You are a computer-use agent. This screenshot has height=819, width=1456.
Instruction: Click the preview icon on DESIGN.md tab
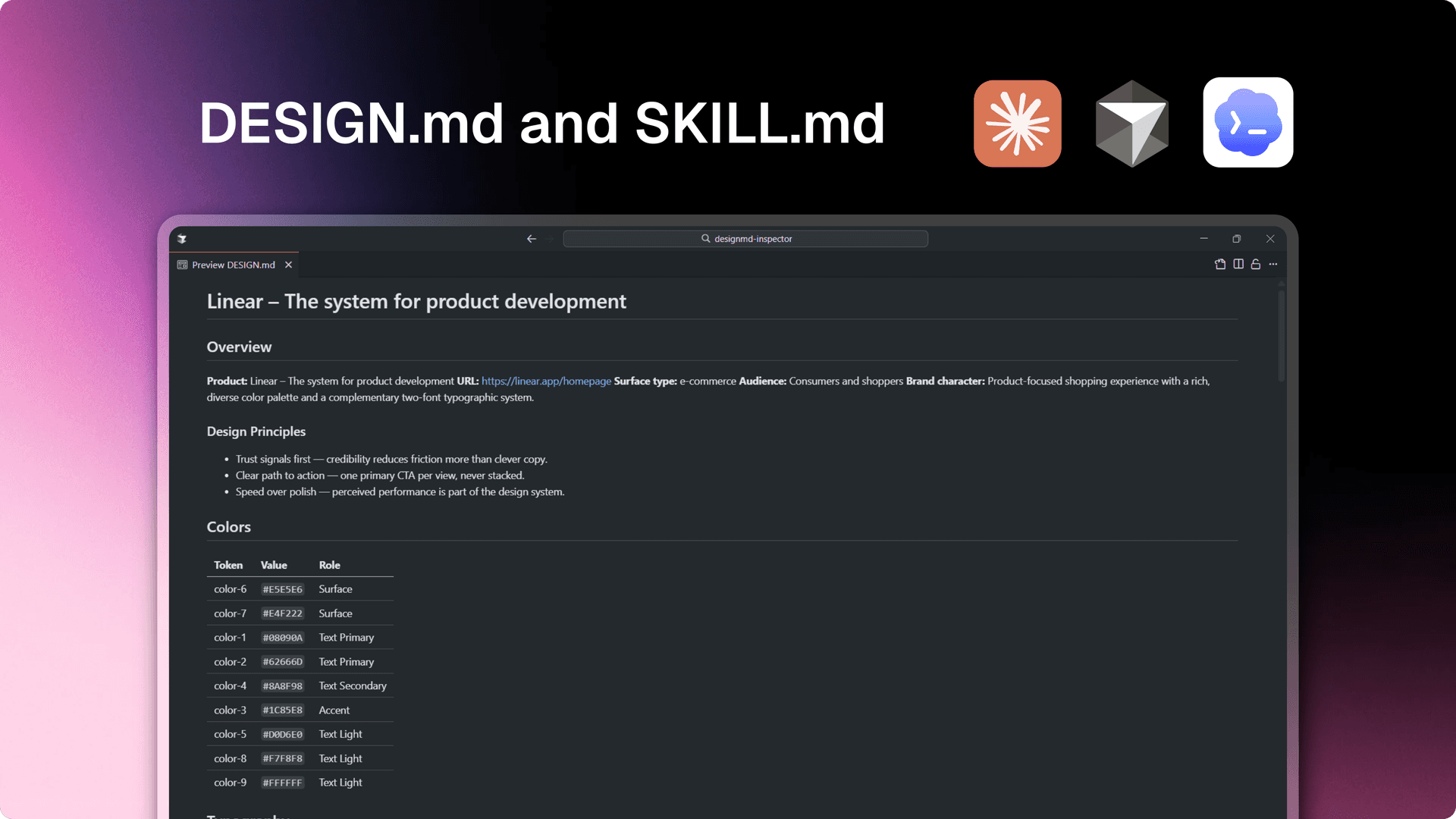pyautogui.click(x=182, y=265)
